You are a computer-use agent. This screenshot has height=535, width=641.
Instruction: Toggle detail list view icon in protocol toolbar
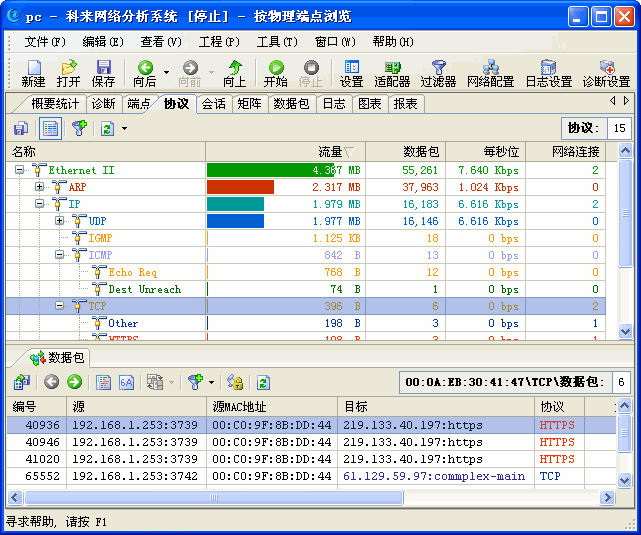click(x=50, y=128)
